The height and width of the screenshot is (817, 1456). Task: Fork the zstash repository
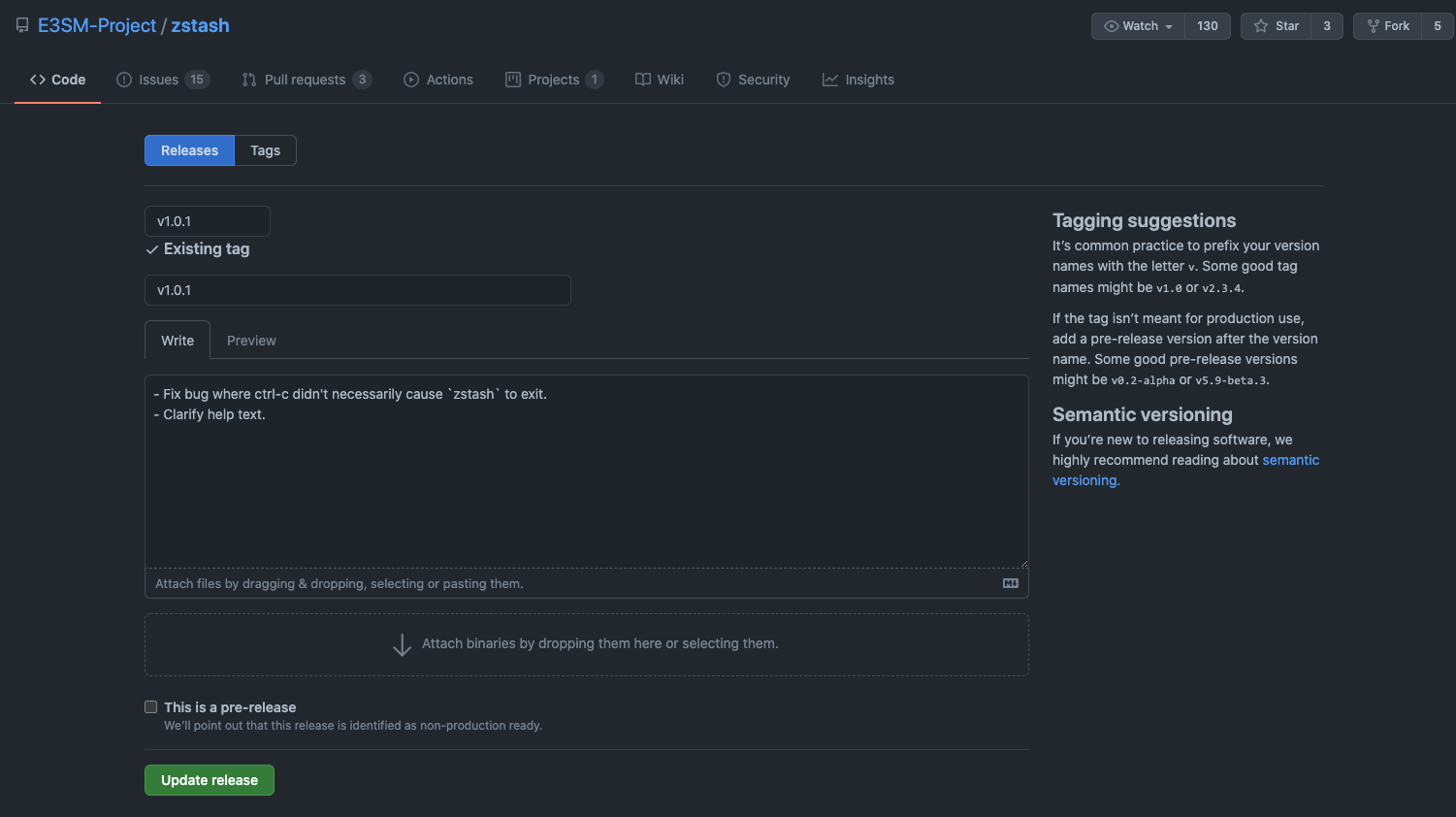(x=1388, y=26)
